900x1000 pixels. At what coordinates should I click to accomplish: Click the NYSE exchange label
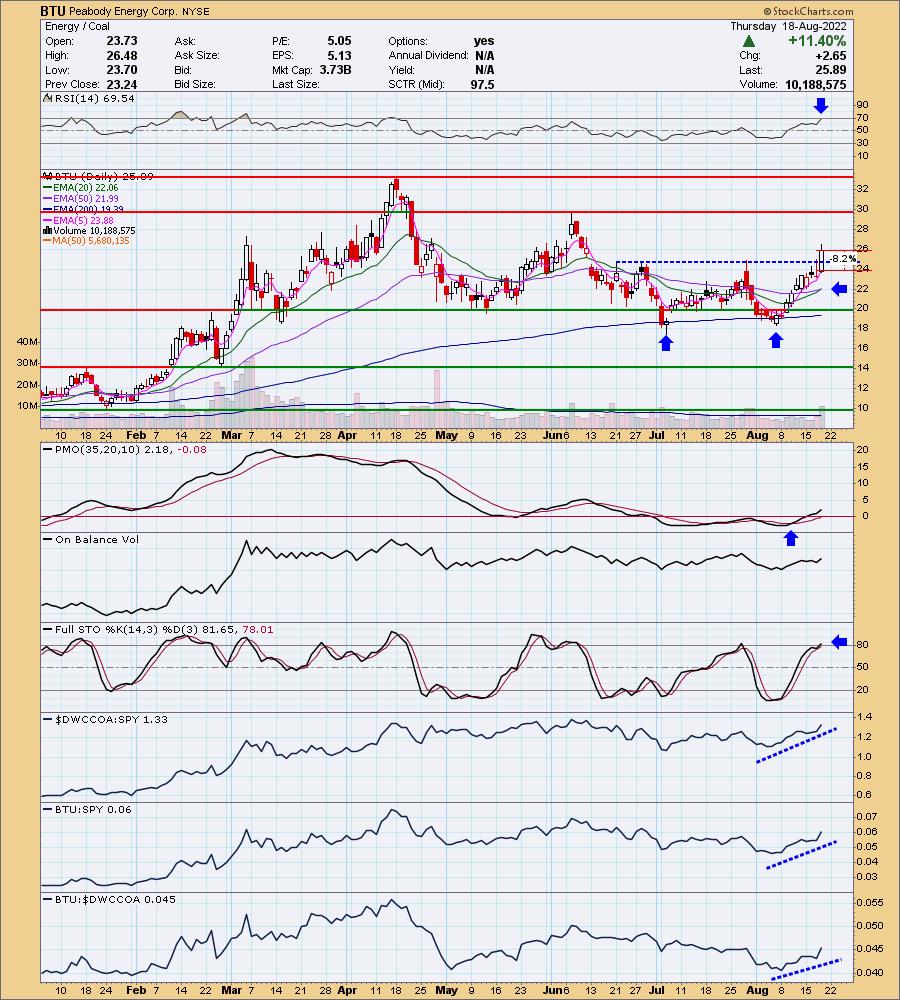[x=196, y=11]
